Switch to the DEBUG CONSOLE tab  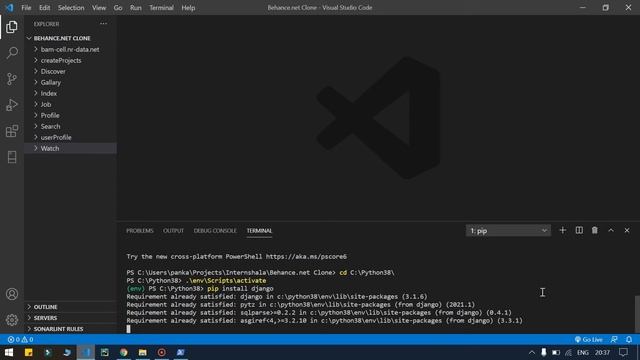215,231
